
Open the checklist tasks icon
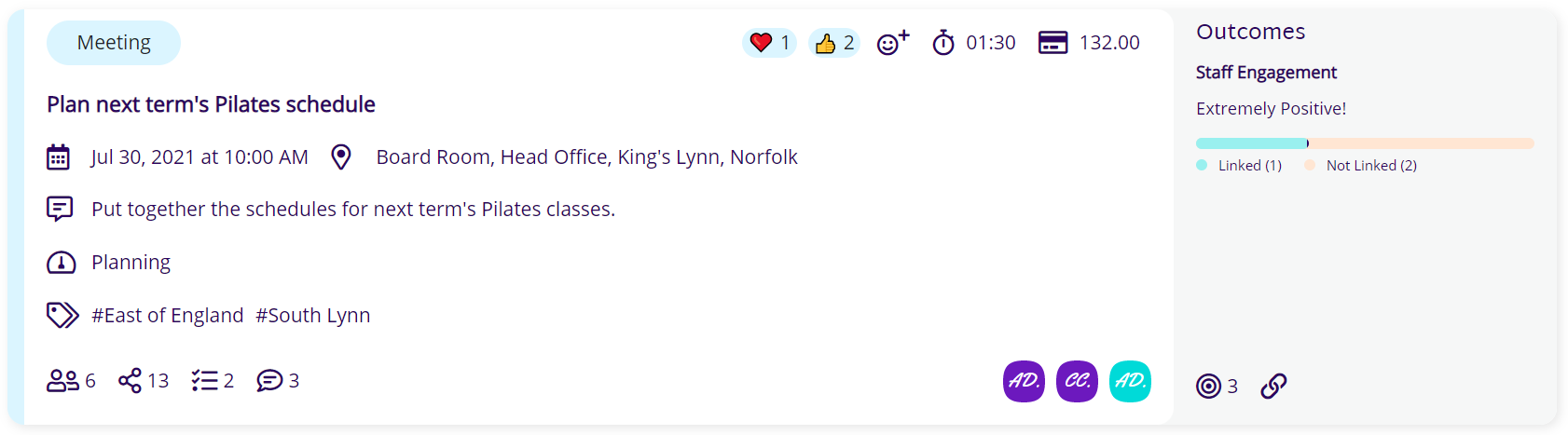click(x=205, y=381)
